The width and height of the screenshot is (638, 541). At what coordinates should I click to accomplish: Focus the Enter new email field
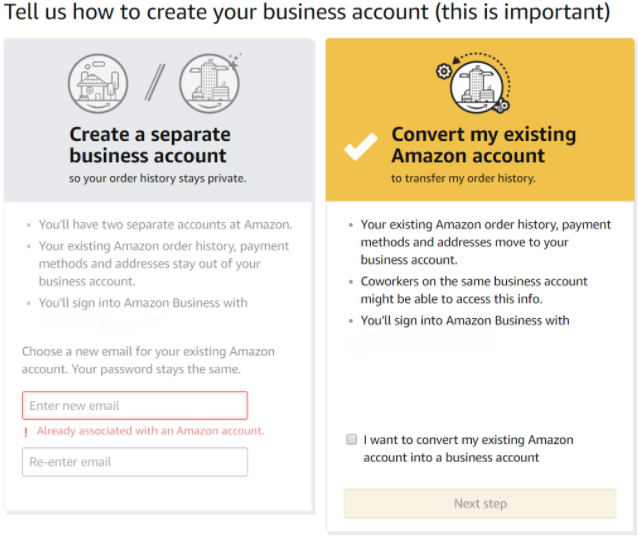pyautogui.click(x=135, y=405)
